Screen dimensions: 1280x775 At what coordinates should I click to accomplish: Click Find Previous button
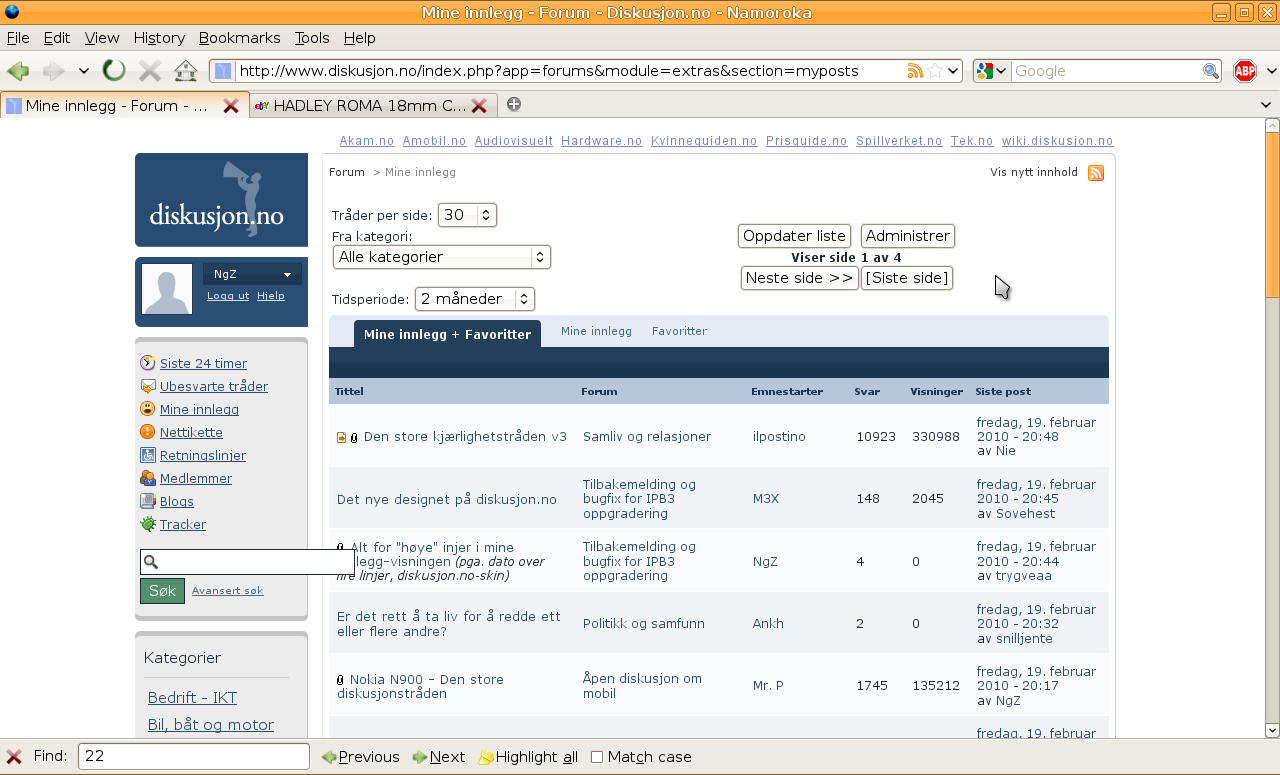pyautogui.click(x=360, y=757)
